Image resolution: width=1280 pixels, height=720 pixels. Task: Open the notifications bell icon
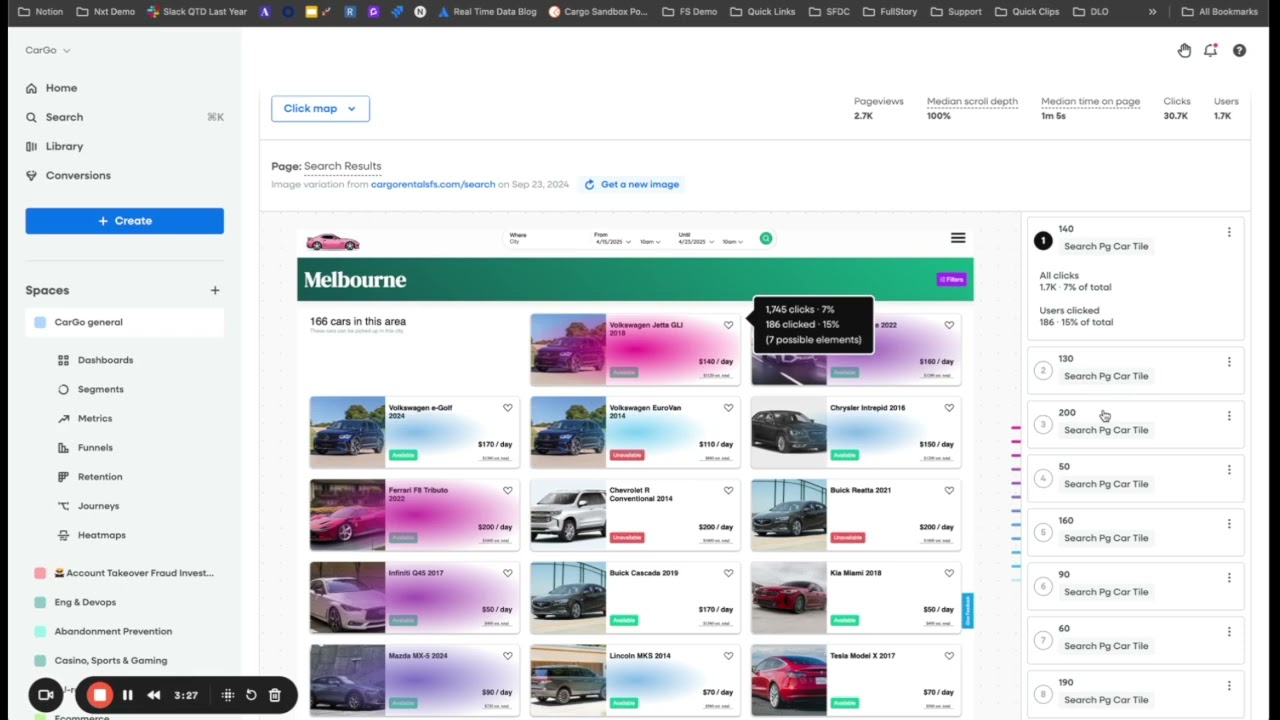(x=1211, y=51)
